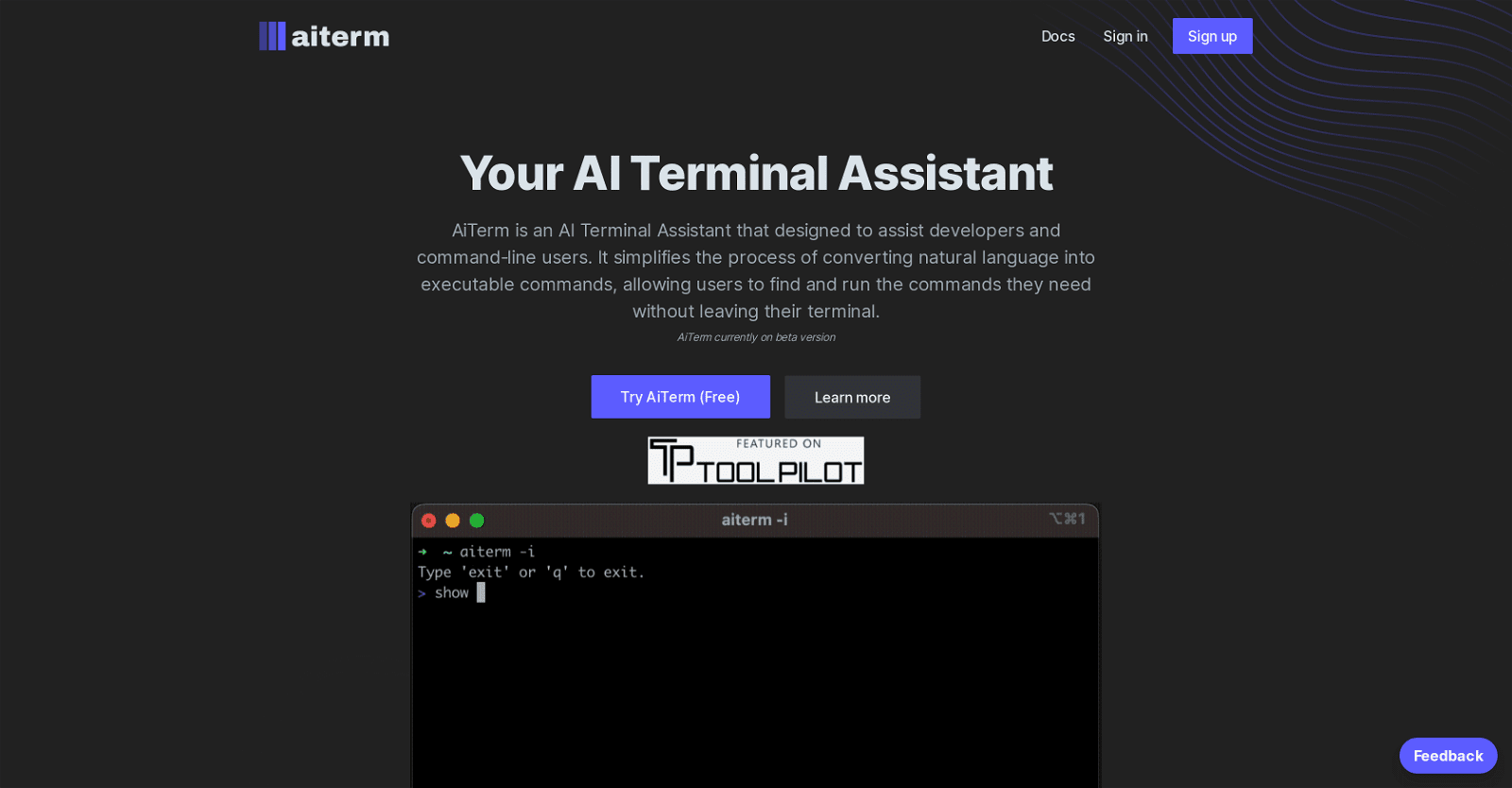This screenshot has width=1512, height=788.
Task: Click the 'Your AI Terminal Assistant' heading
Action: click(756, 173)
